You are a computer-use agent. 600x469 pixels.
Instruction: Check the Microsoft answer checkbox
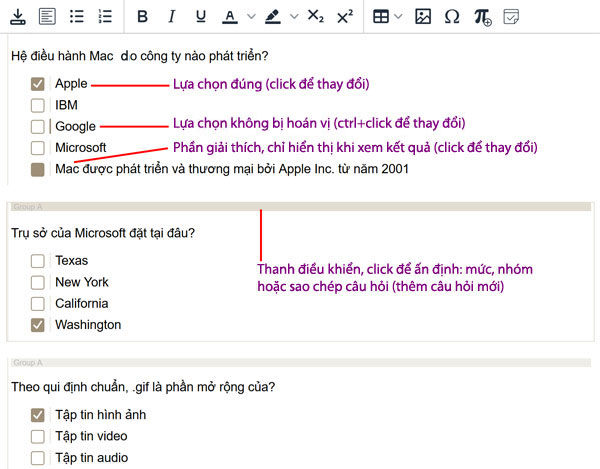(x=38, y=148)
